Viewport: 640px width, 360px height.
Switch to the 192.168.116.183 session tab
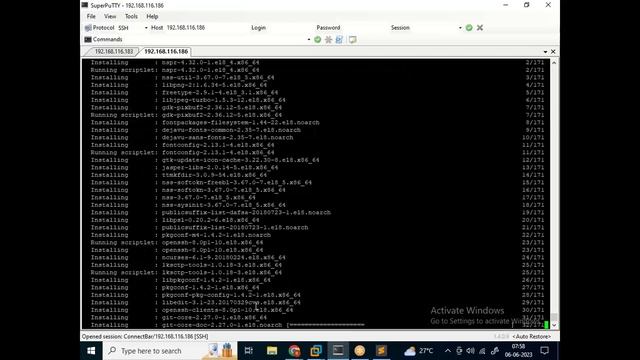click(114, 51)
